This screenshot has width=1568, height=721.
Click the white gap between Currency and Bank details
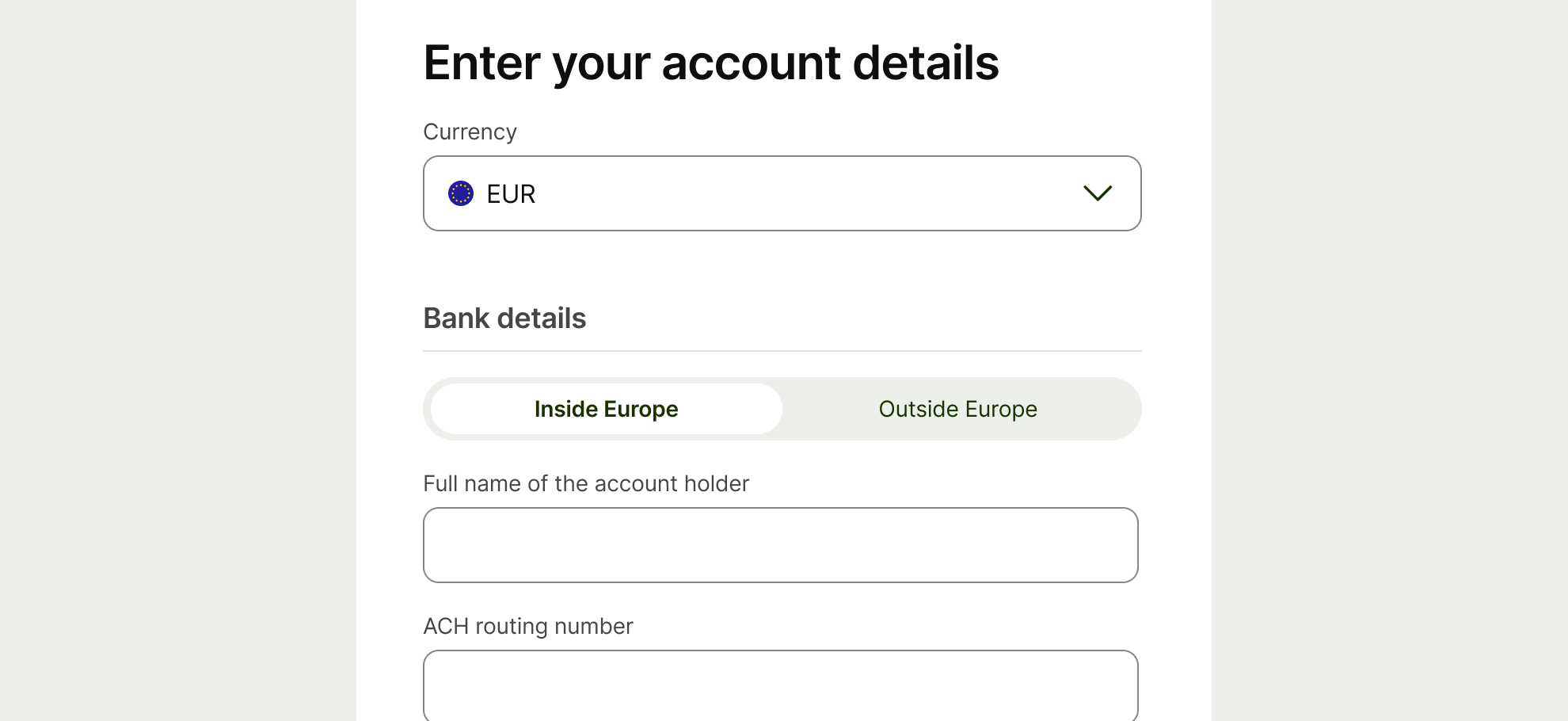782,265
